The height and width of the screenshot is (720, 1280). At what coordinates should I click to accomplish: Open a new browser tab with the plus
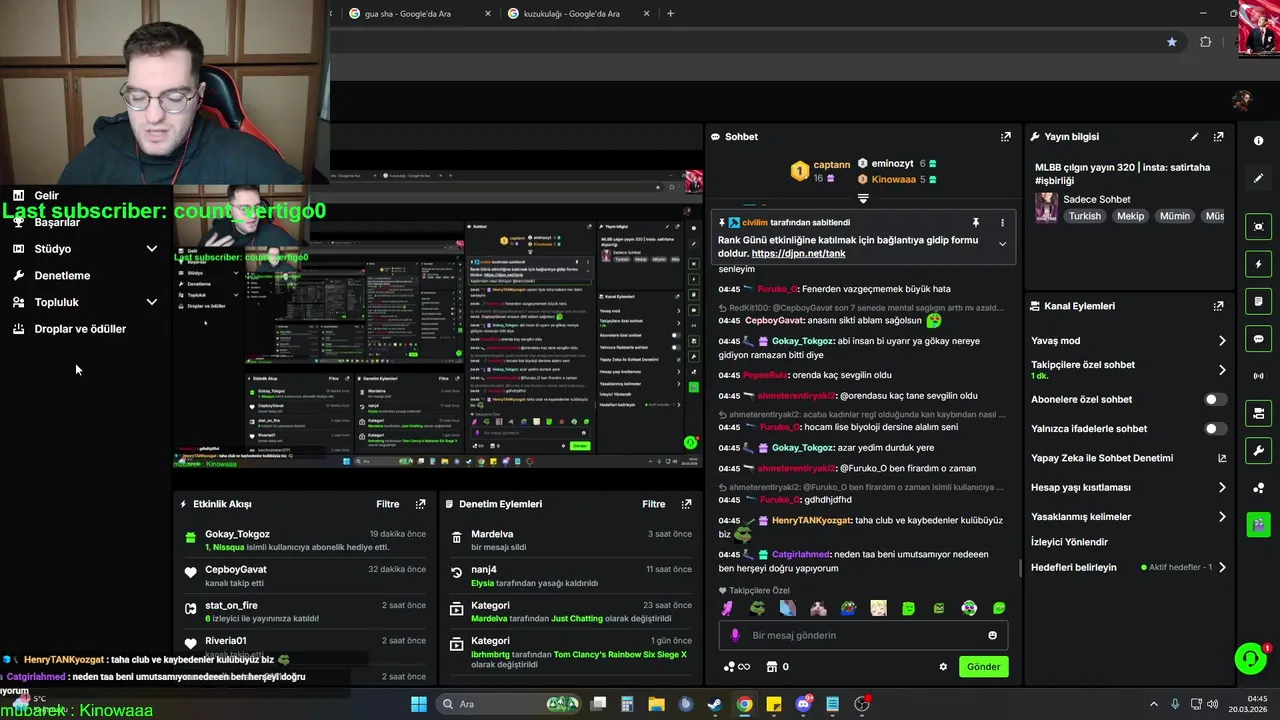pos(670,14)
